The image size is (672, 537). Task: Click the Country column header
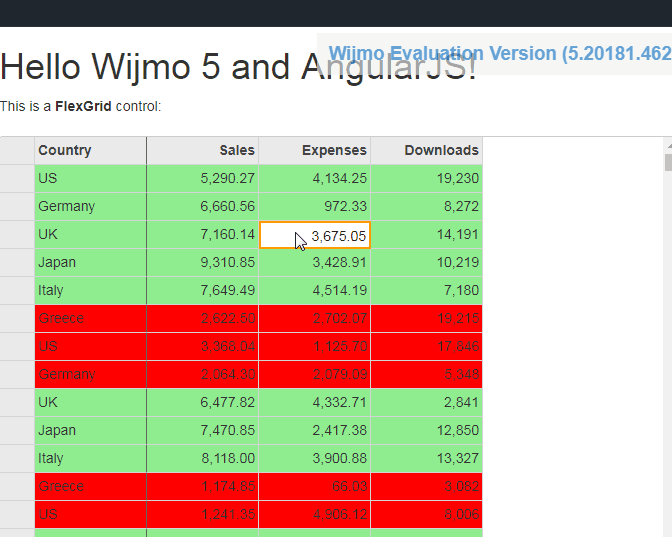90,151
